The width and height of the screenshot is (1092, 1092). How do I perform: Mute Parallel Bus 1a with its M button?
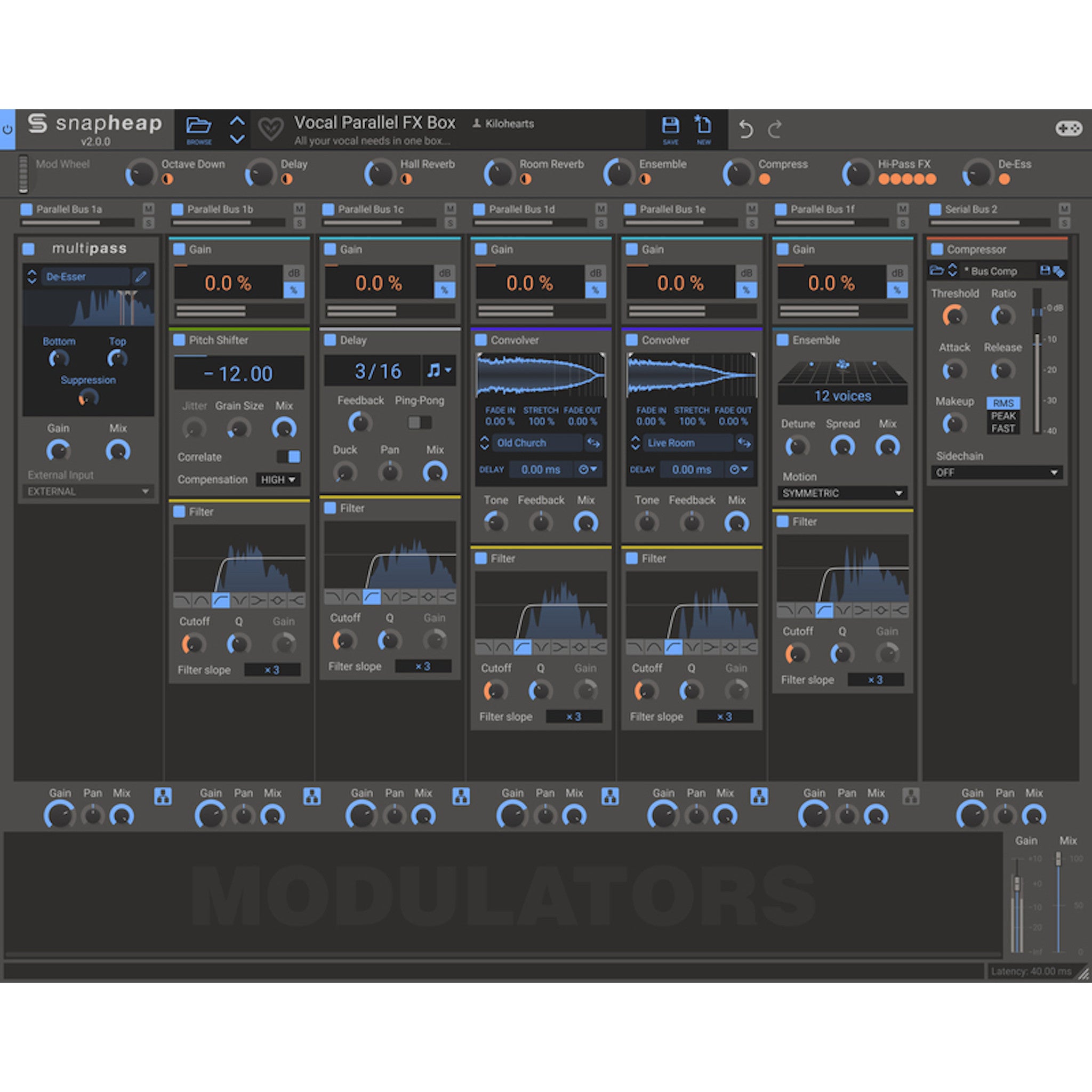point(149,209)
